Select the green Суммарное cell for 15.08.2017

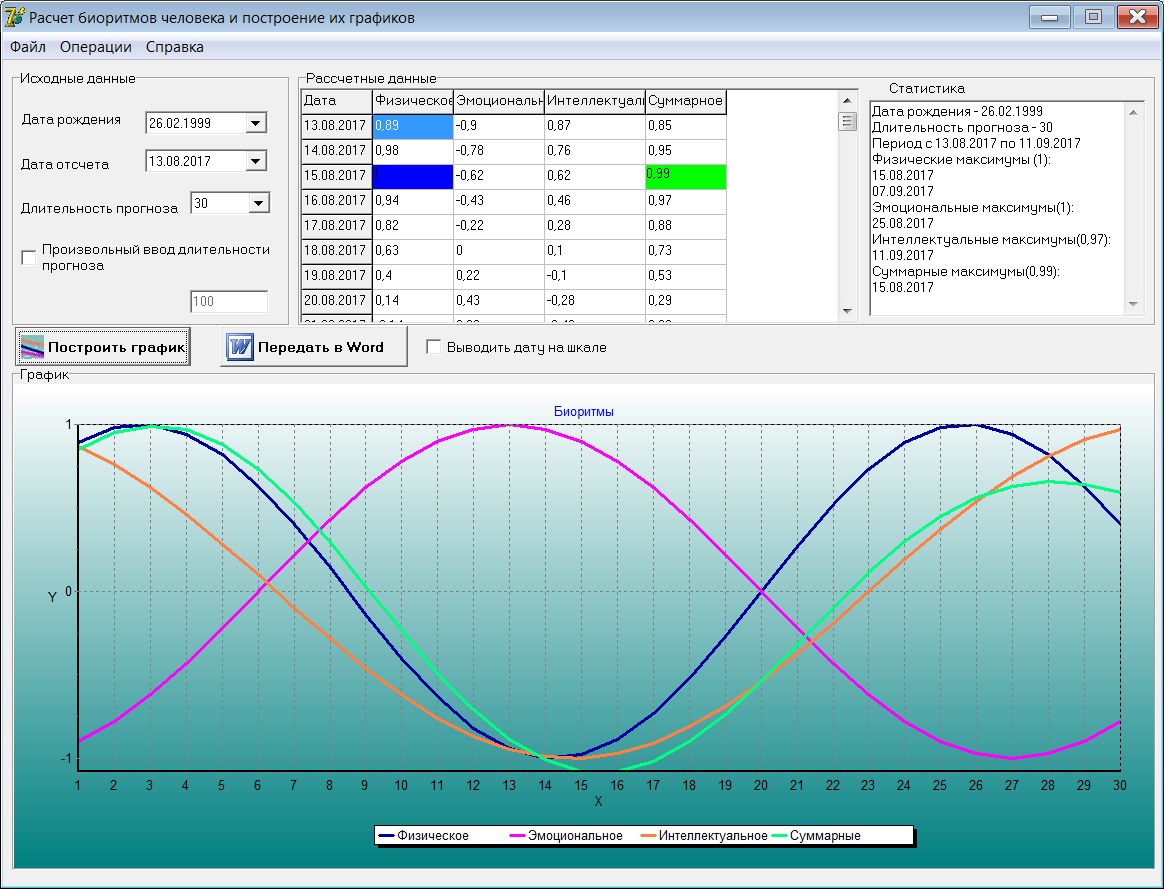tap(685, 176)
